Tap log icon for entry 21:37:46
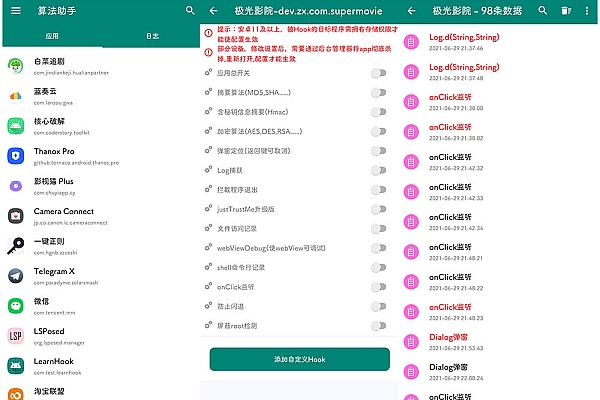 point(411,42)
